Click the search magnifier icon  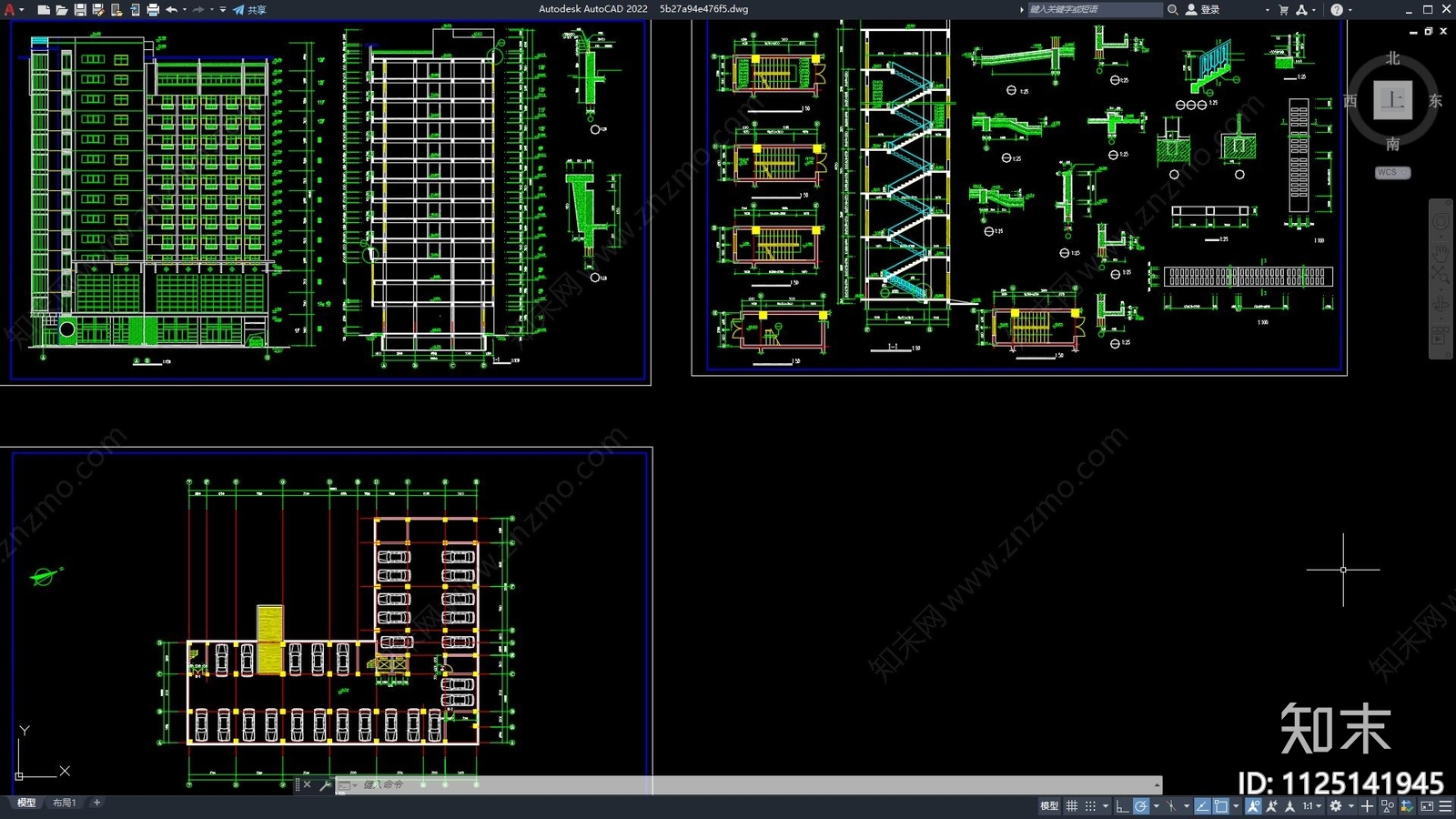1172,9
